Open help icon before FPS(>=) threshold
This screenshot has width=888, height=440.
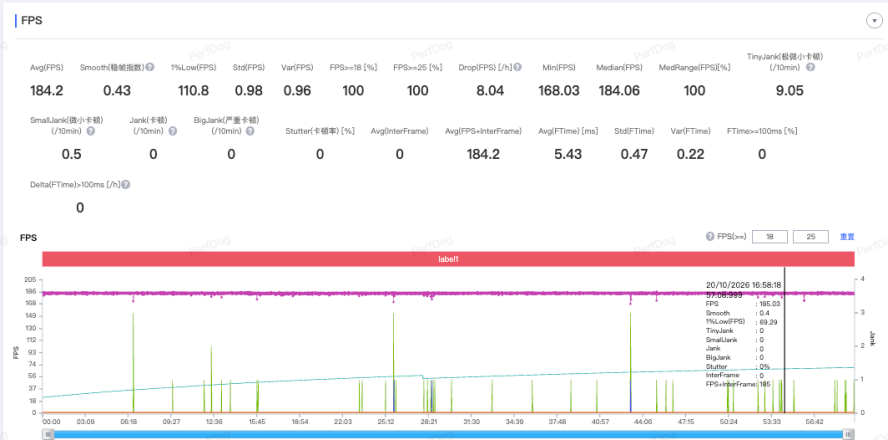(x=710, y=237)
